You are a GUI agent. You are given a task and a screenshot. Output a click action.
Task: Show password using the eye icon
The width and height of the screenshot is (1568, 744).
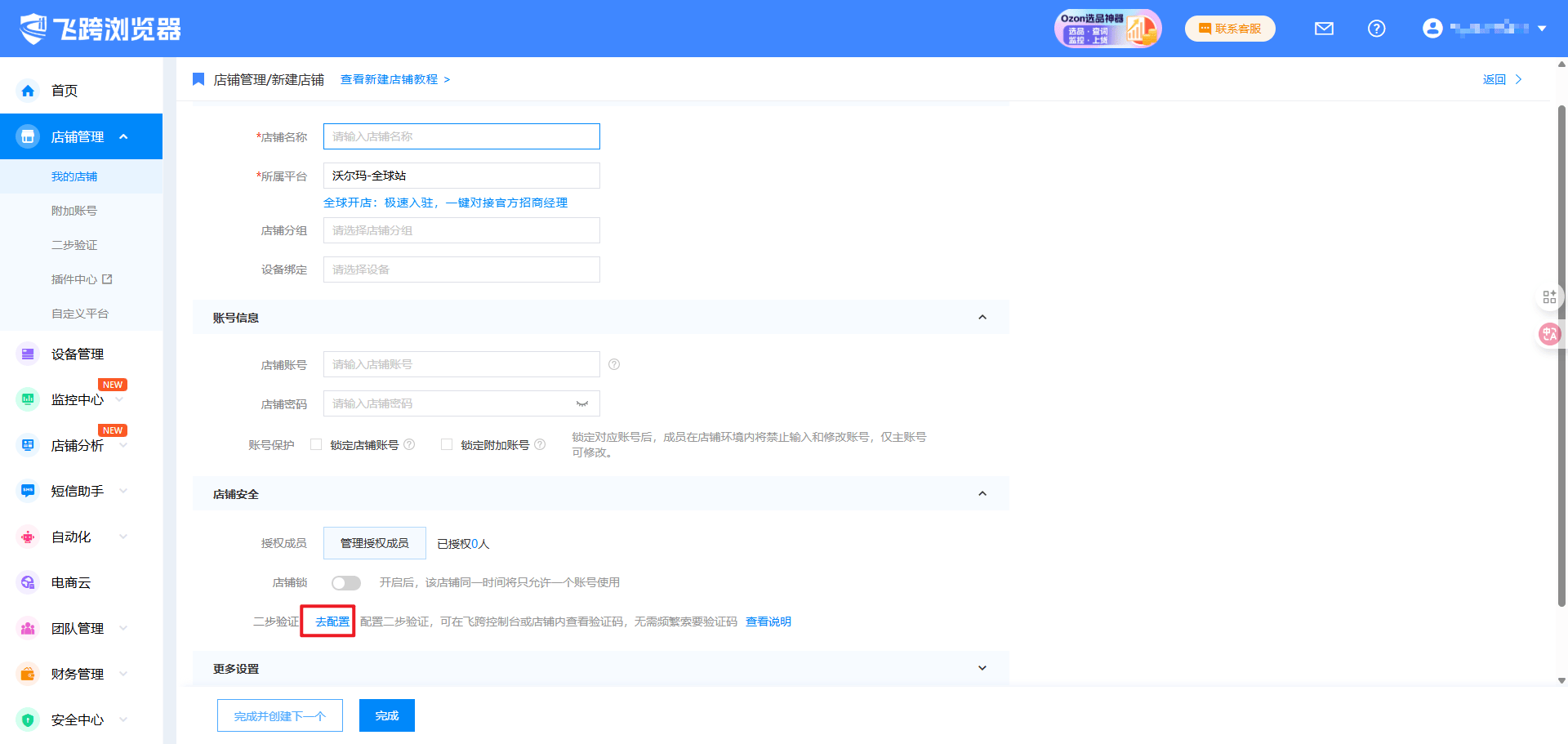coord(582,404)
